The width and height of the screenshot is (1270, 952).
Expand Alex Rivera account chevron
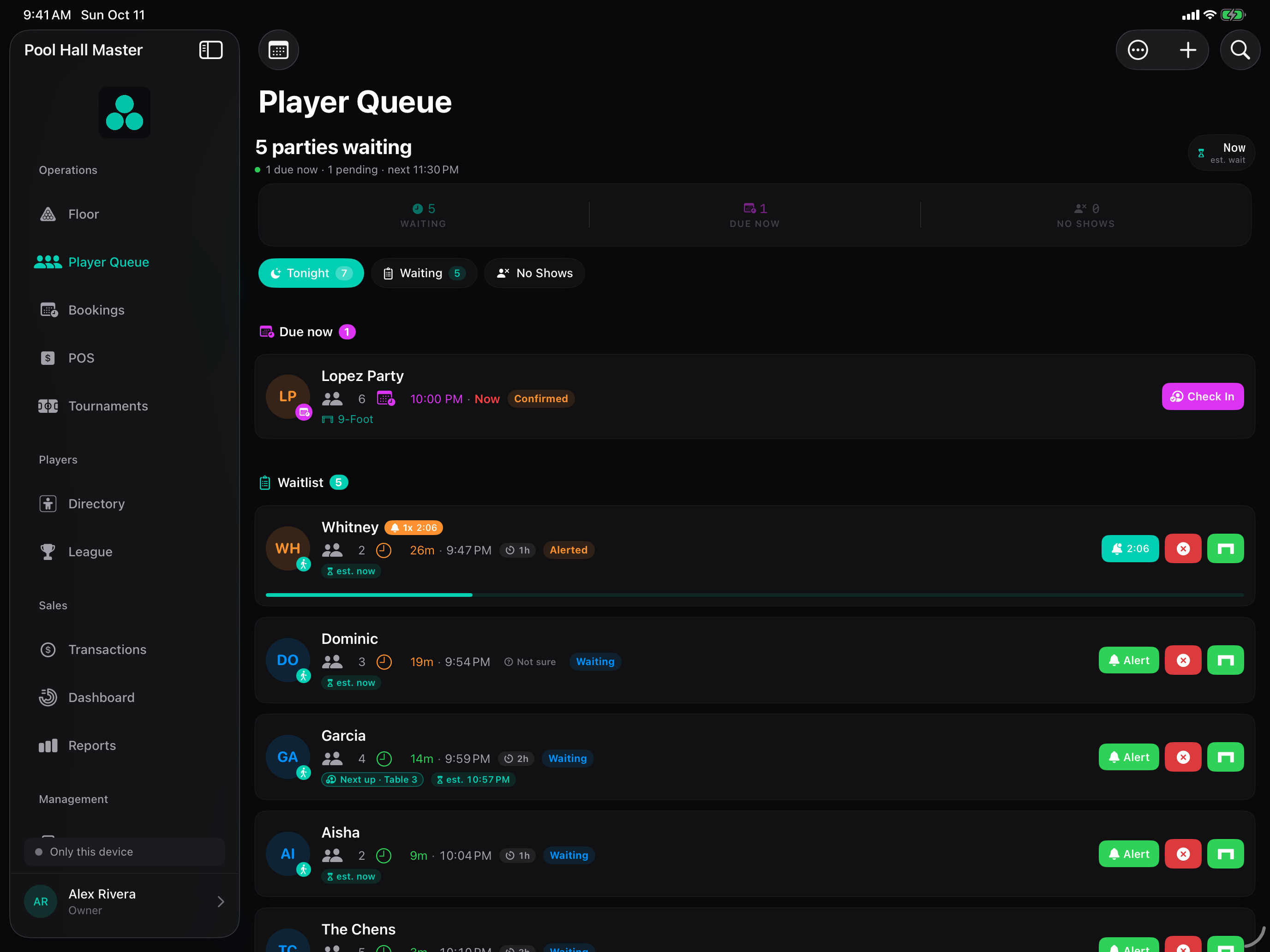tap(221, 902)
